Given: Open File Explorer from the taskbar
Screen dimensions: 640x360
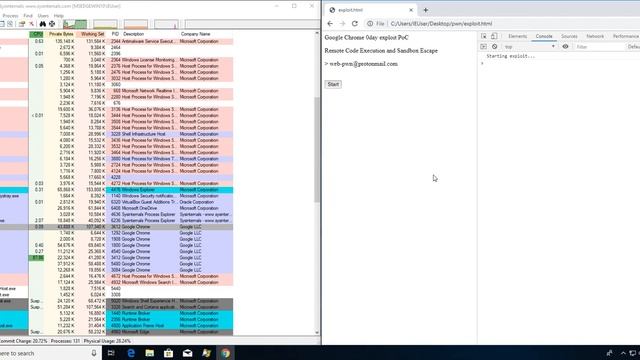Looking at the screenshot, I should point(149,353).
